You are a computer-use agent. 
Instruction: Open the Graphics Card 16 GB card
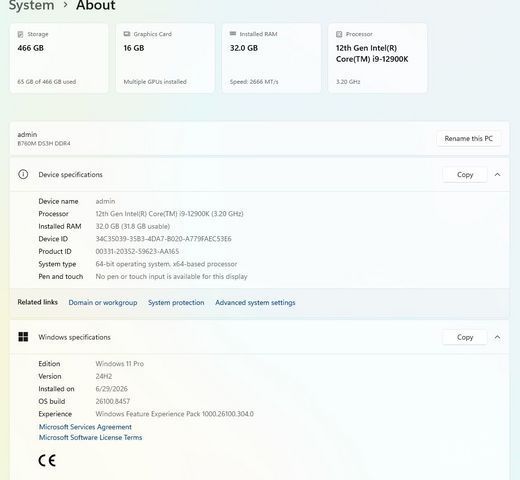165,58
